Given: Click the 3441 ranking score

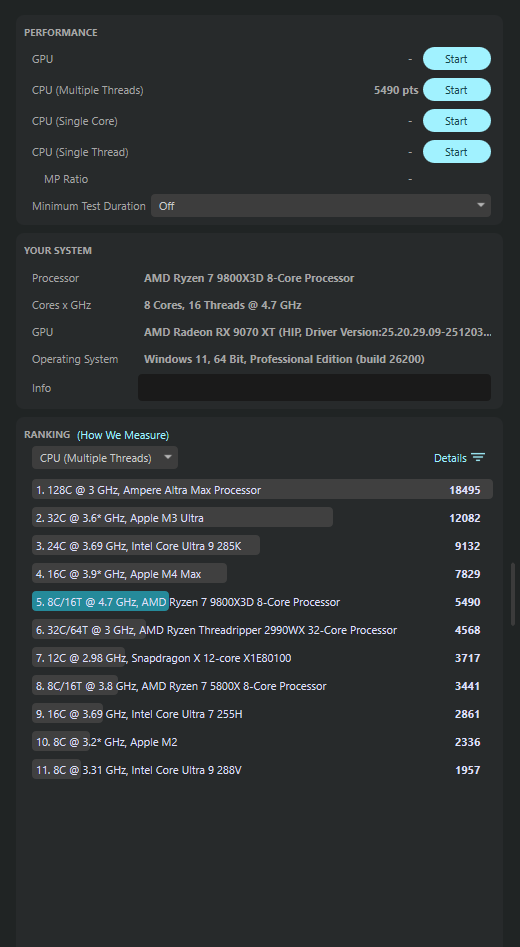Looking at the screenshot, I should [x=467, y=686].
